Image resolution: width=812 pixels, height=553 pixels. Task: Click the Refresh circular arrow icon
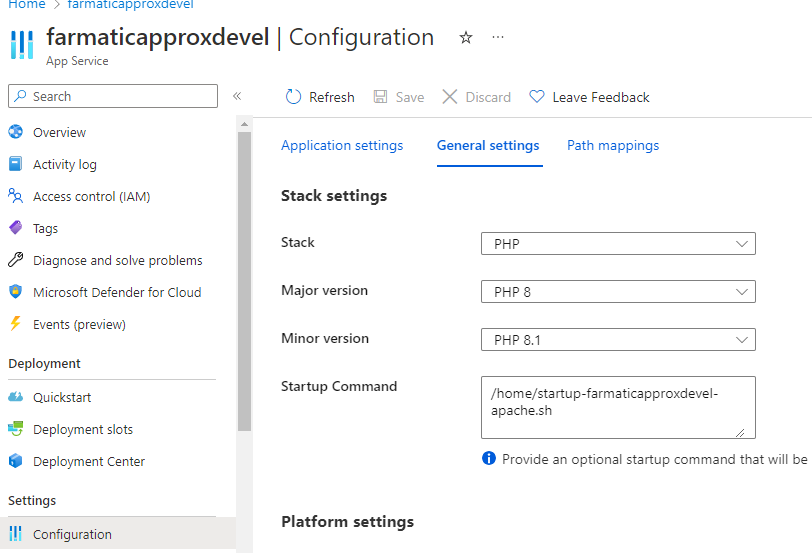point(293,97)
